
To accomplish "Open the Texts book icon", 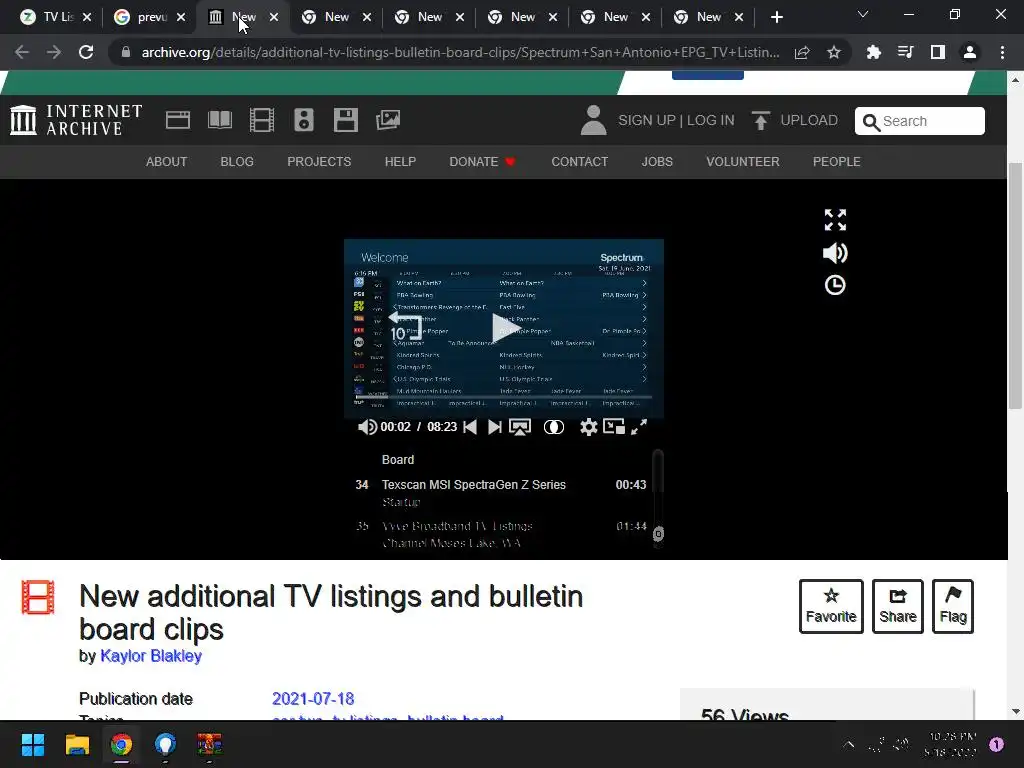I will (x=220, y=120).
